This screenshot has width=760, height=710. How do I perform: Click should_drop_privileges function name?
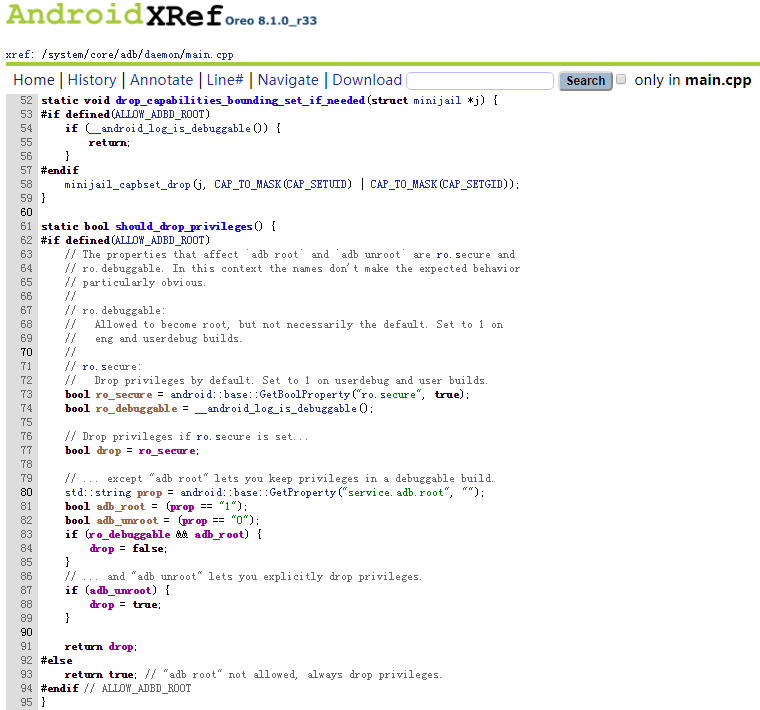click(184, 226)
